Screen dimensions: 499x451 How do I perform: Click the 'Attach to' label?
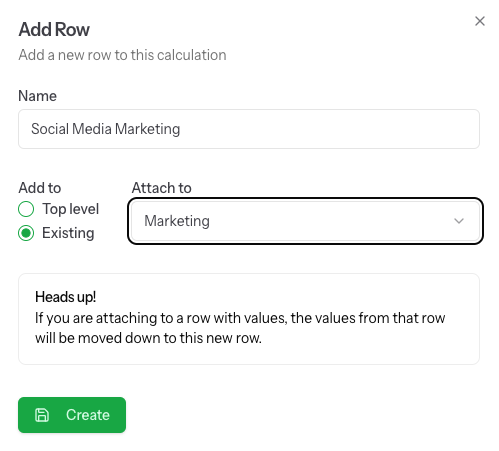pyautogui.click(x=162, y=188)
